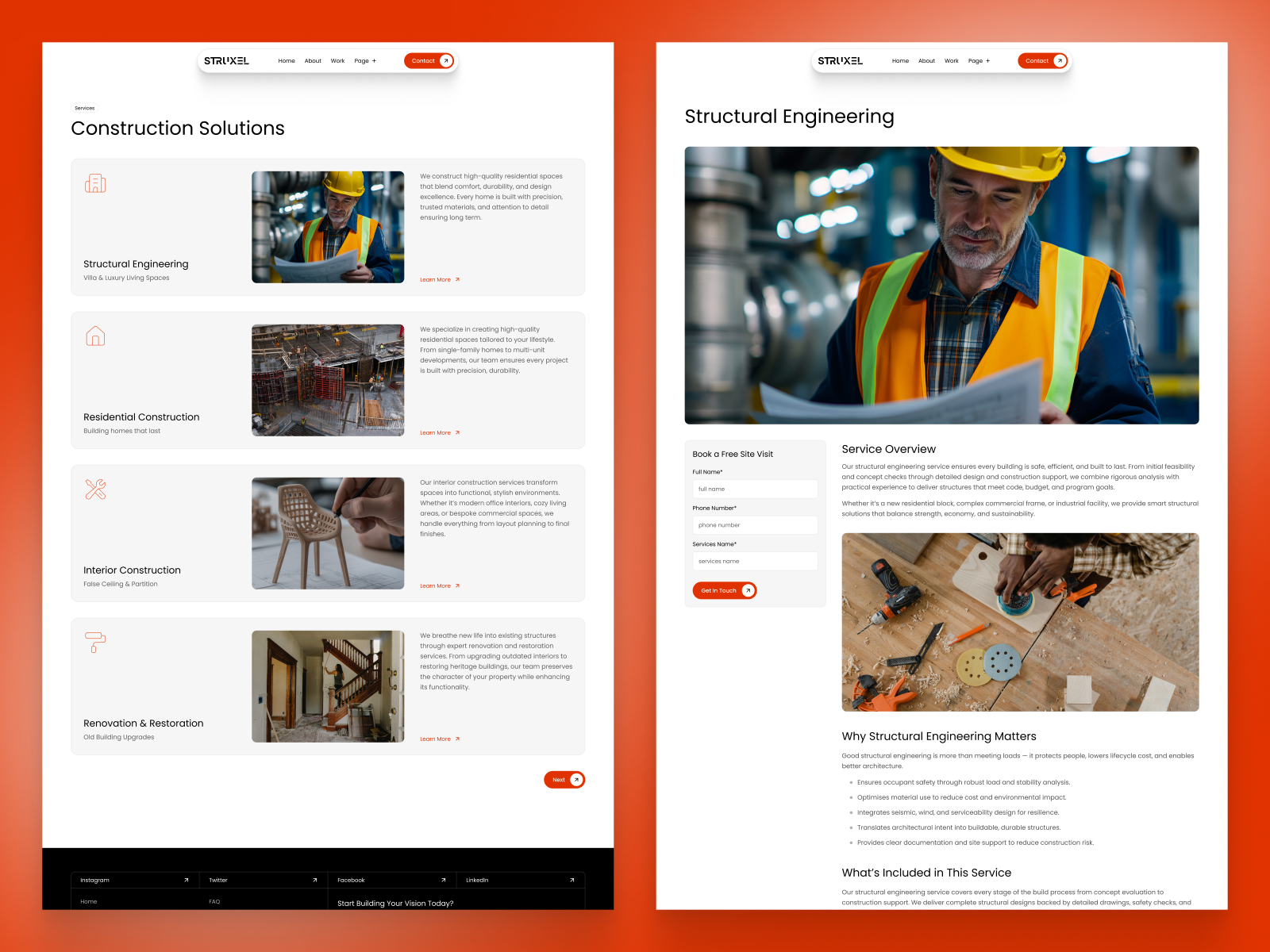Open the Home menu item on the left page
The width and height of the screenshot is (1270, 952).
pyautogui.click(x=287, y=61)
